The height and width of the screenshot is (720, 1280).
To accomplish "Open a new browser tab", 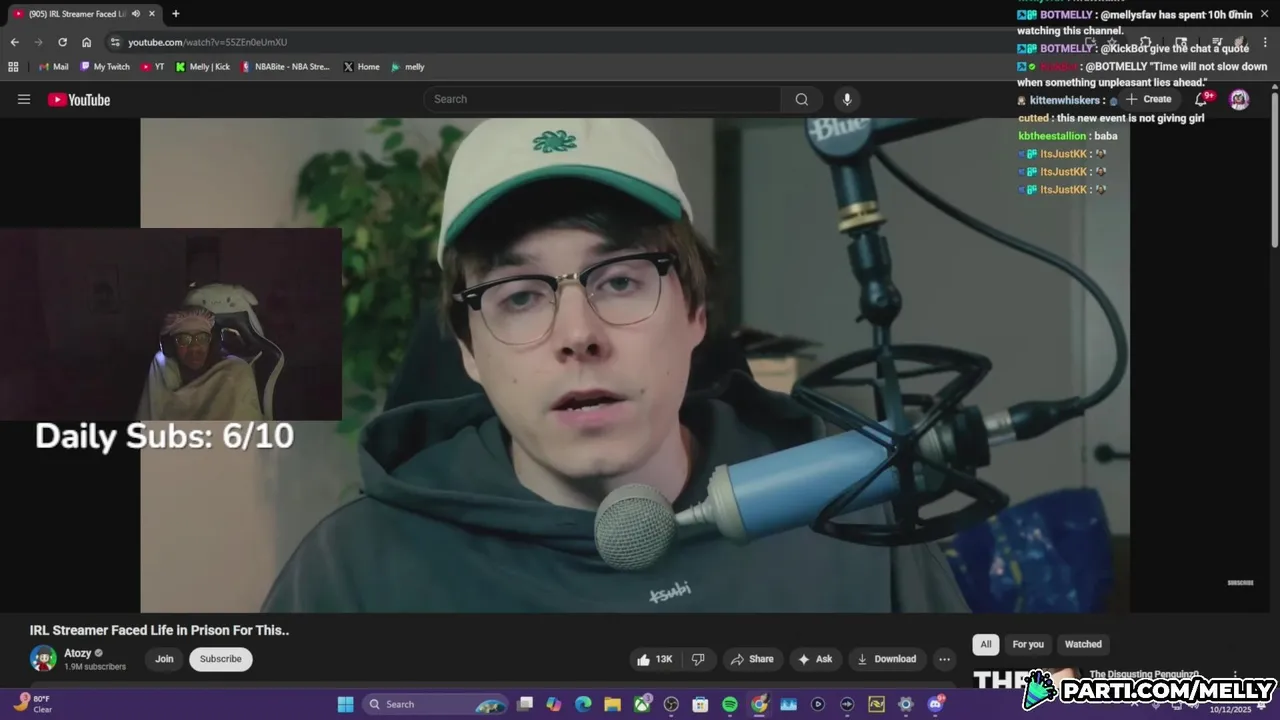I will click(176, 14).
